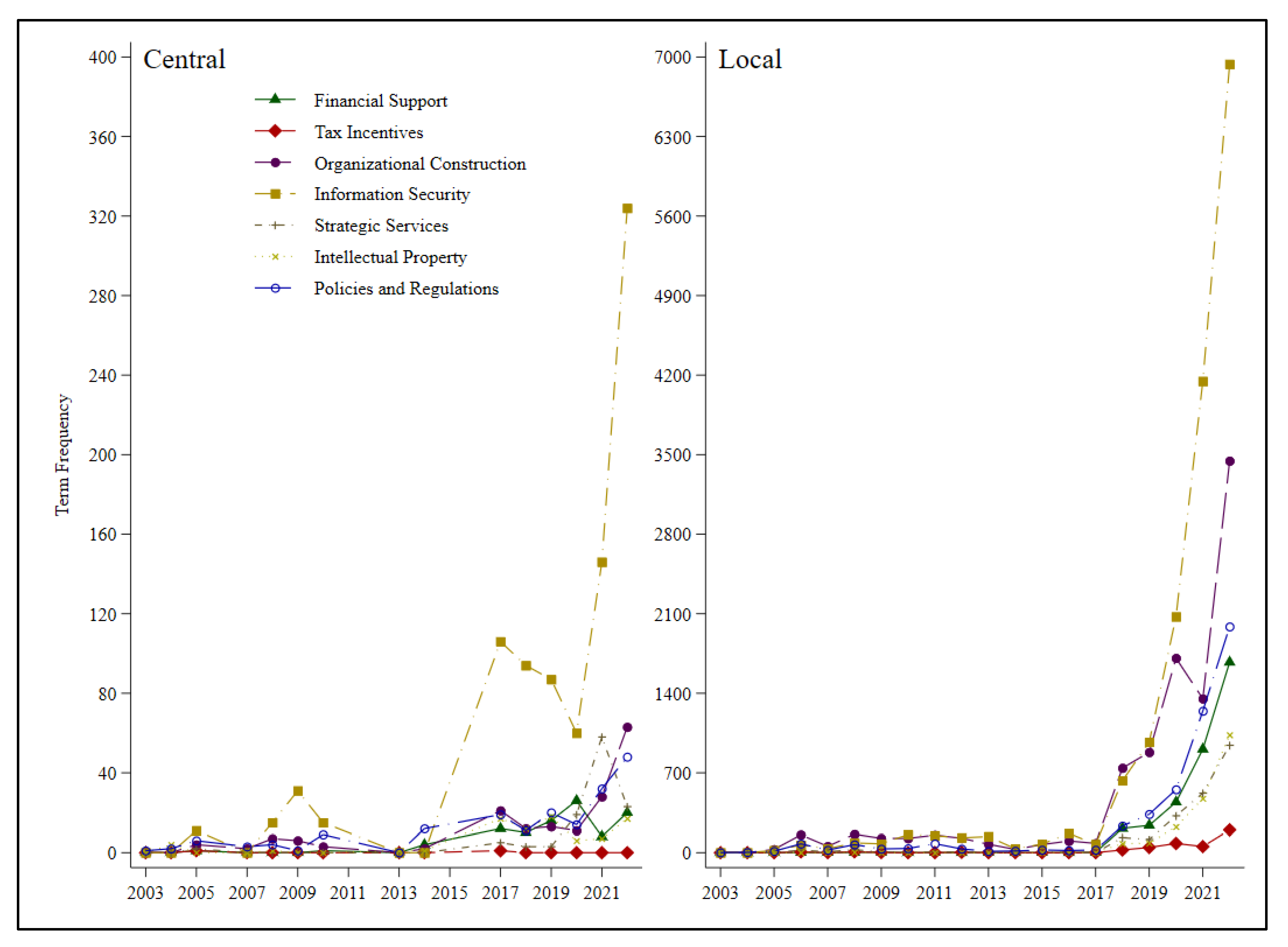Click the 2013 label on Local x-axis
Viewport: 1288px width, 947px height.
pyautogui.click(x=988, y=893)
